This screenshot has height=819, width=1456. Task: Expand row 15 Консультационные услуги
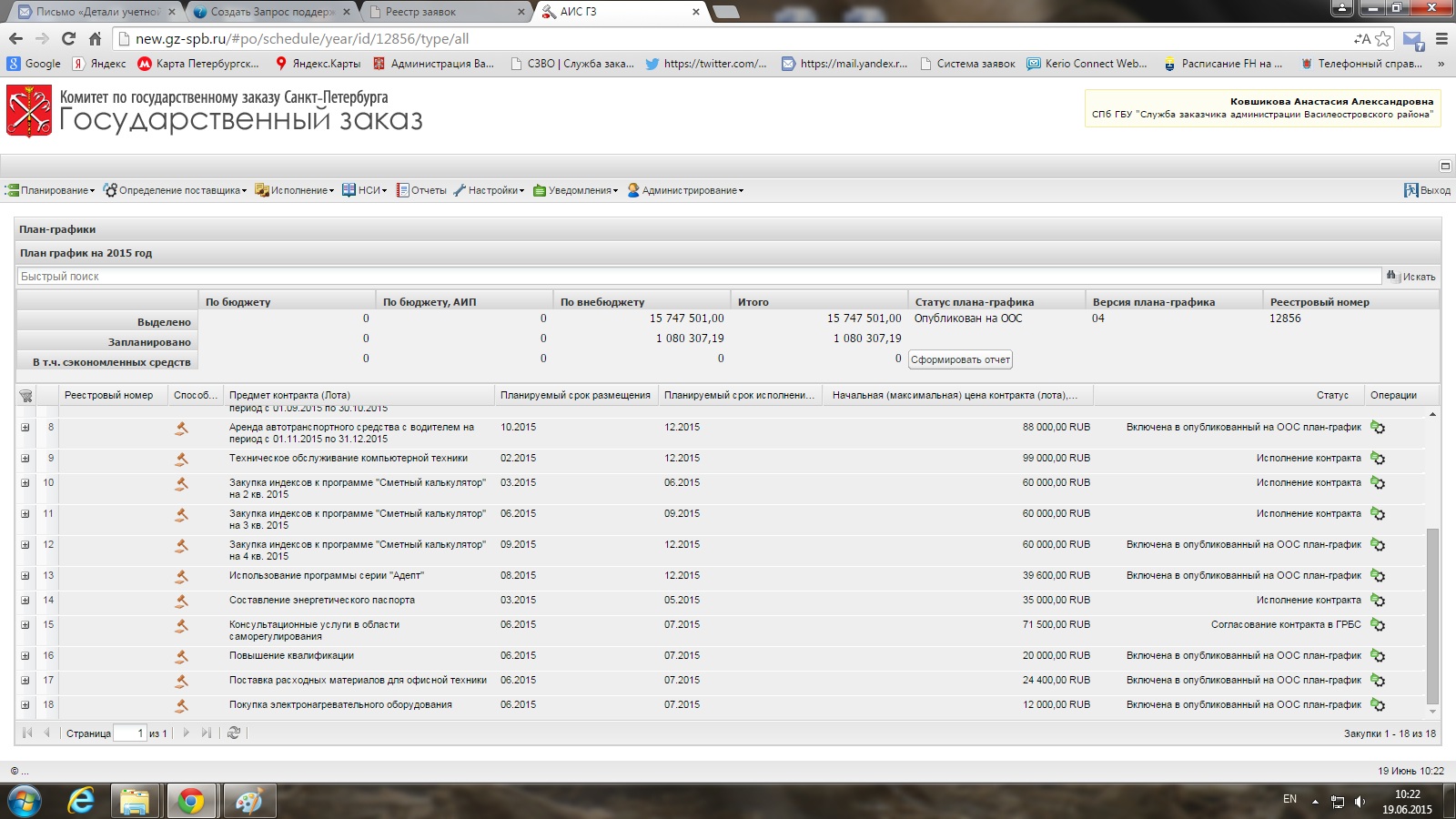(x=25, y=625)
